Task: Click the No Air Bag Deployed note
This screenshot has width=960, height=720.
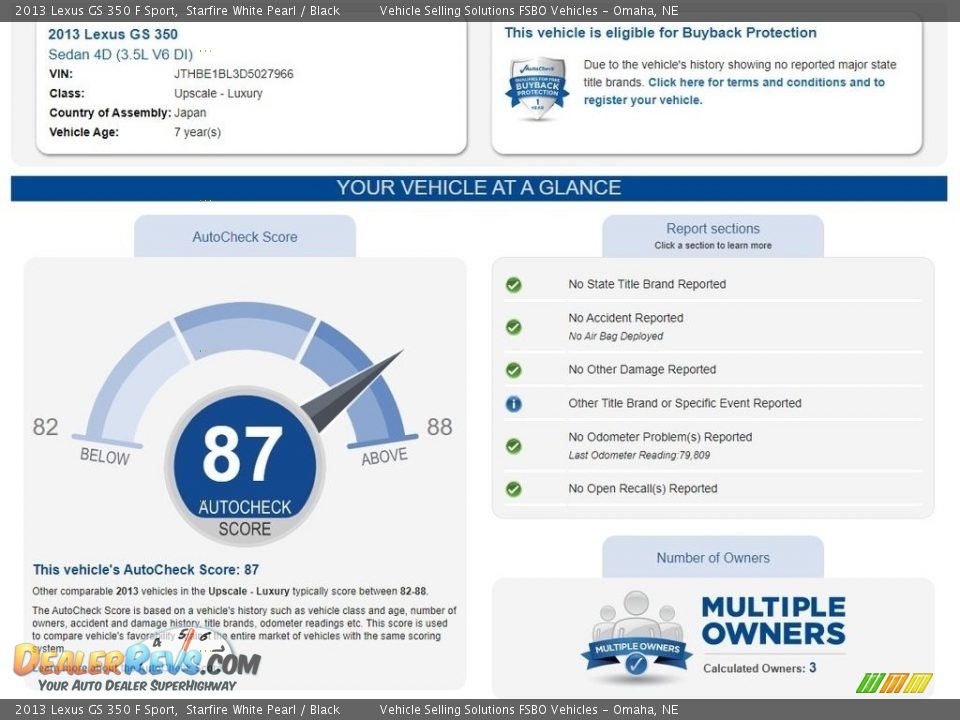Action: click(x=615, y=336)
